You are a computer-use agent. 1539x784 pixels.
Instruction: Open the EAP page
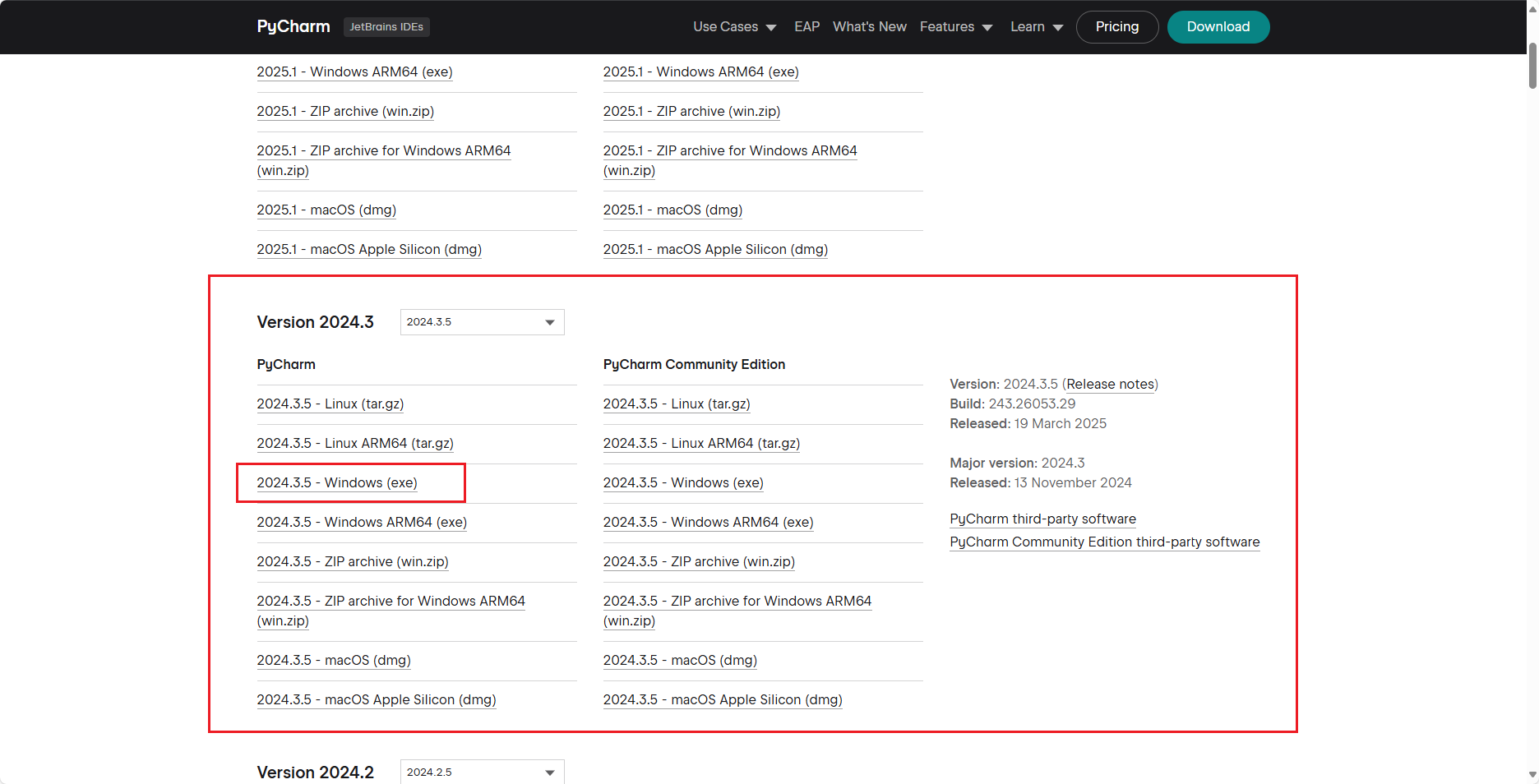click(x=806, y=27)
